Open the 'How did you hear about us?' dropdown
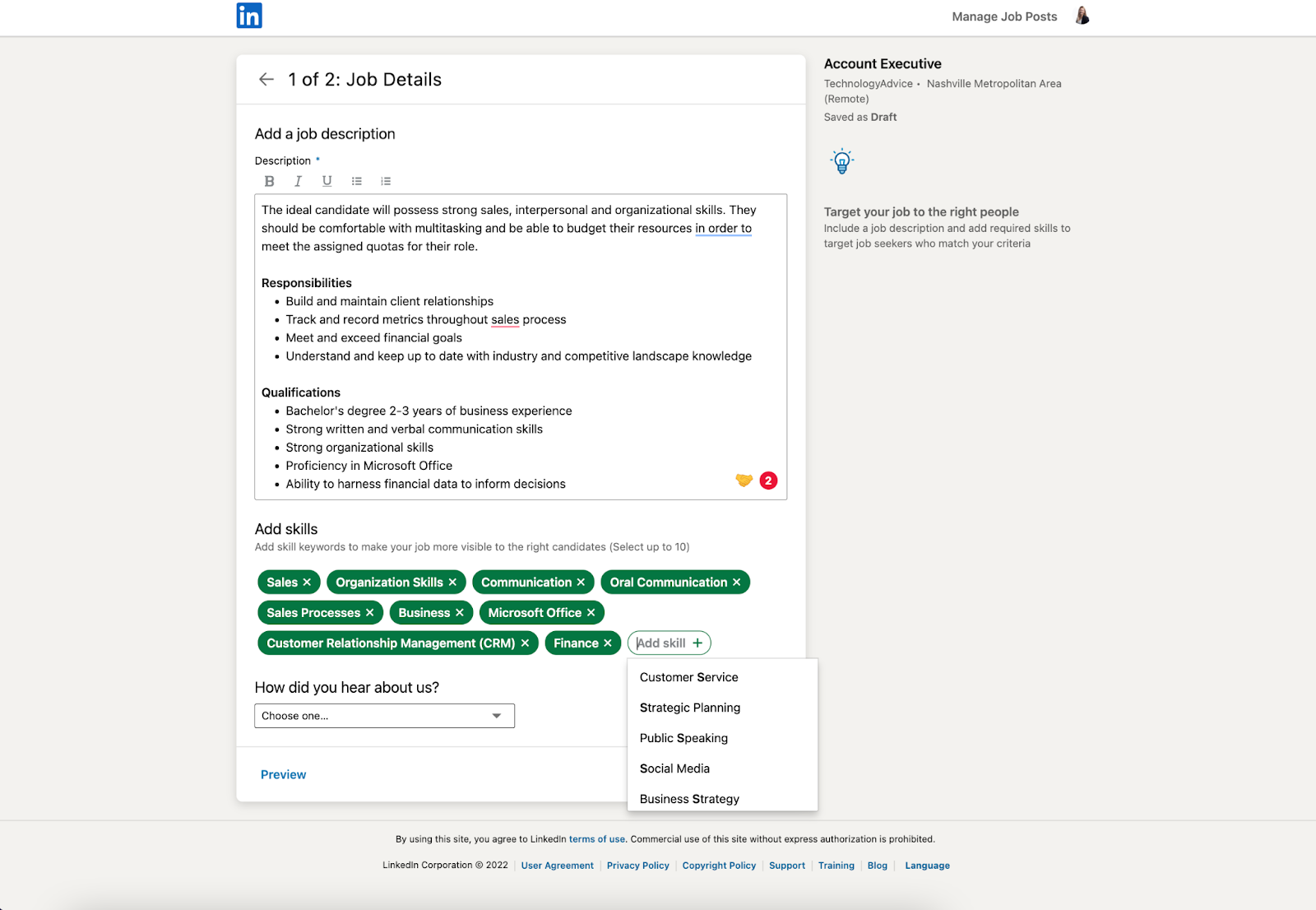This screenshot has width=1316, height=910. (x=383, y=715)
